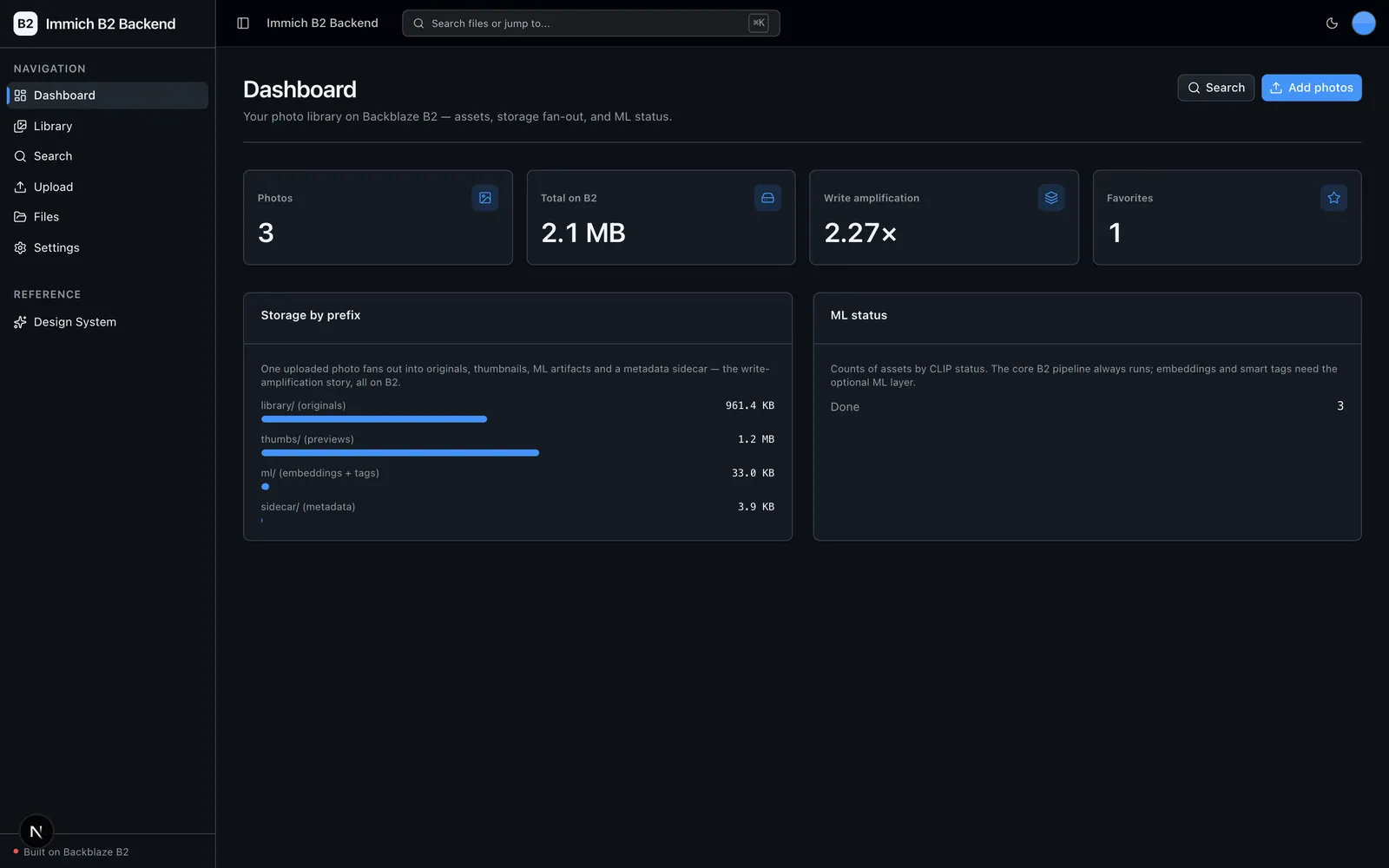Click the ⌘K shortcut badge
Viewport: 1389px width, 868px height.
click(x=758, y=23)
